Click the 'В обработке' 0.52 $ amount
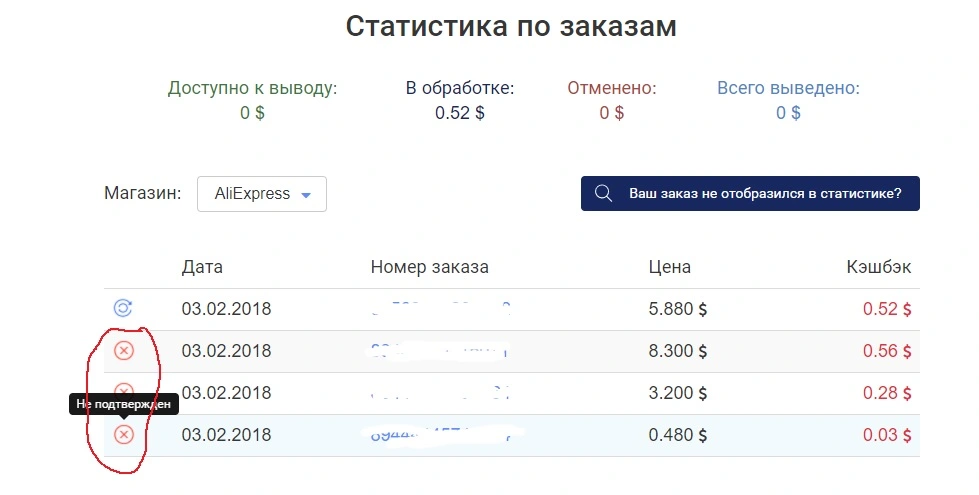Viewport: 979px width, 495px height. tap(460, 113)
